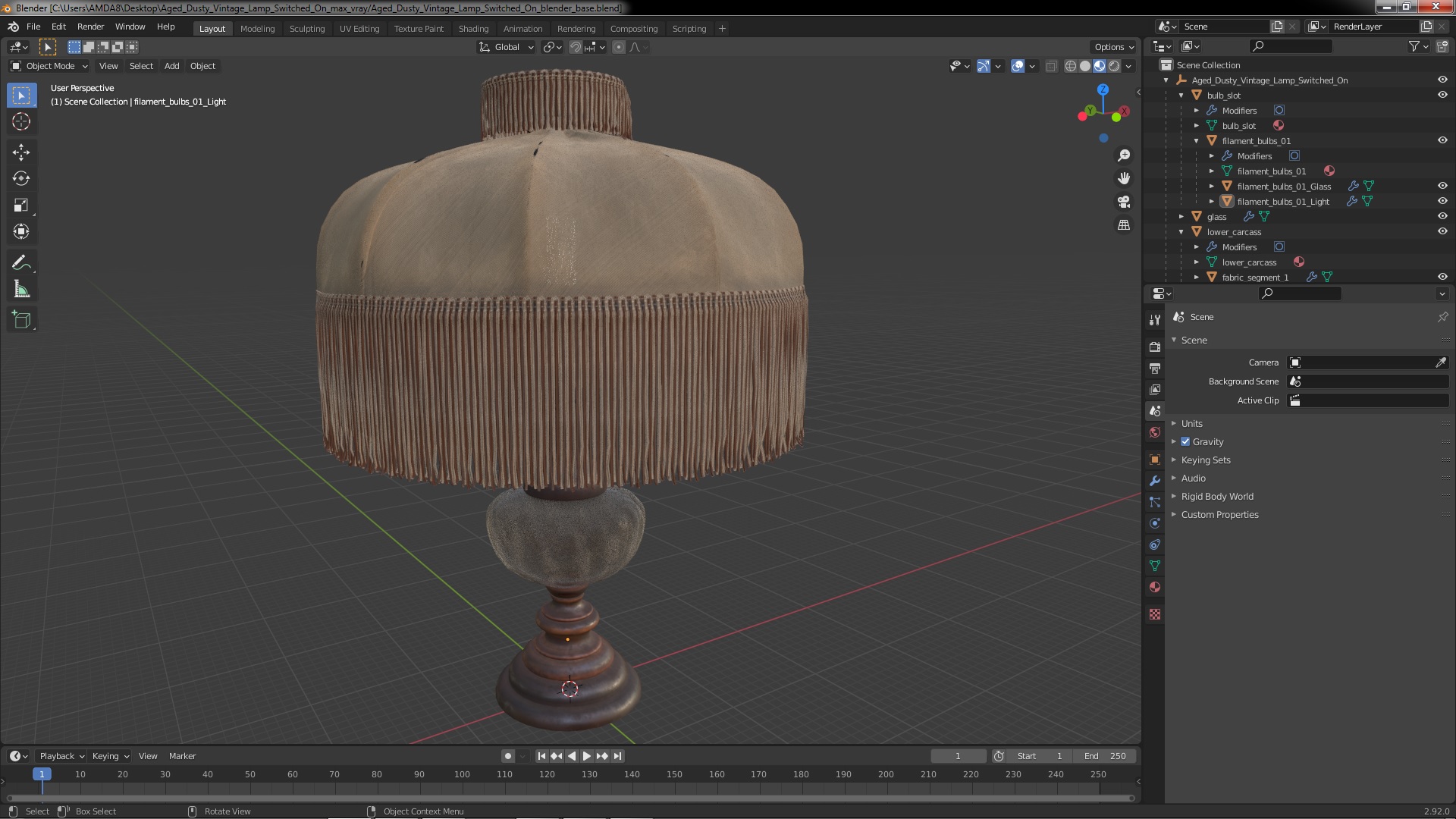Activate the Select Box tool
1456x819 pixels.
click(21, 95)
